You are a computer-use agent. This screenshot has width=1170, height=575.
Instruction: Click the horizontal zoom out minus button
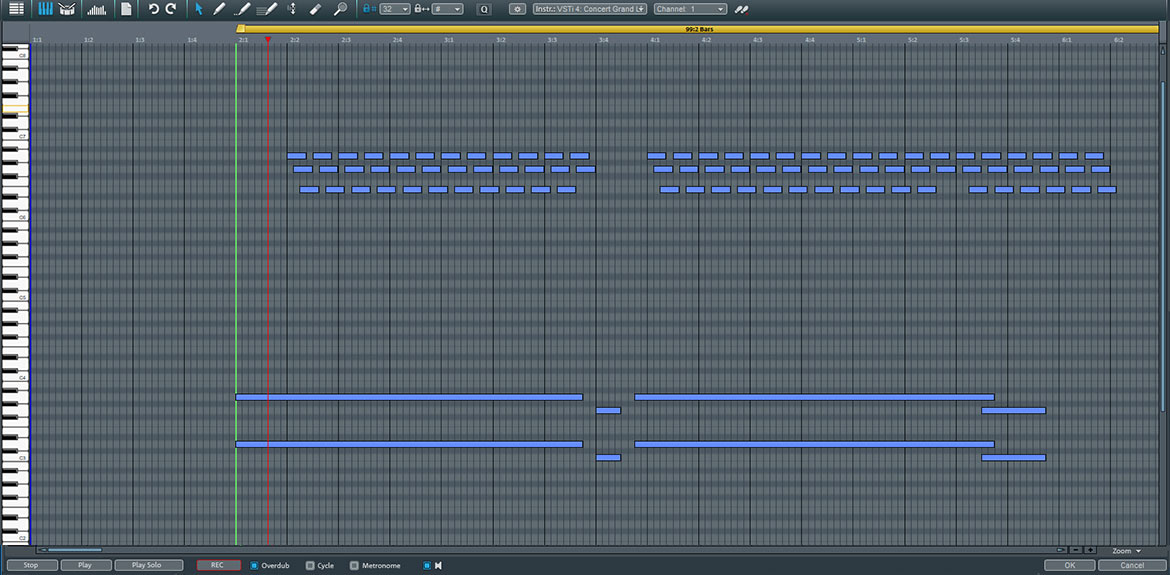(x=1076, y=550)
